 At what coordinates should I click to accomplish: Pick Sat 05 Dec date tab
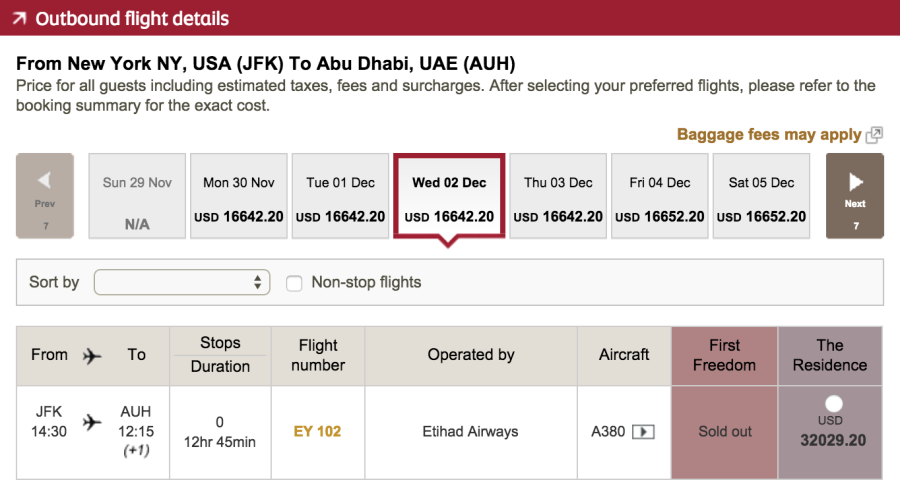[x=762, y=196]
